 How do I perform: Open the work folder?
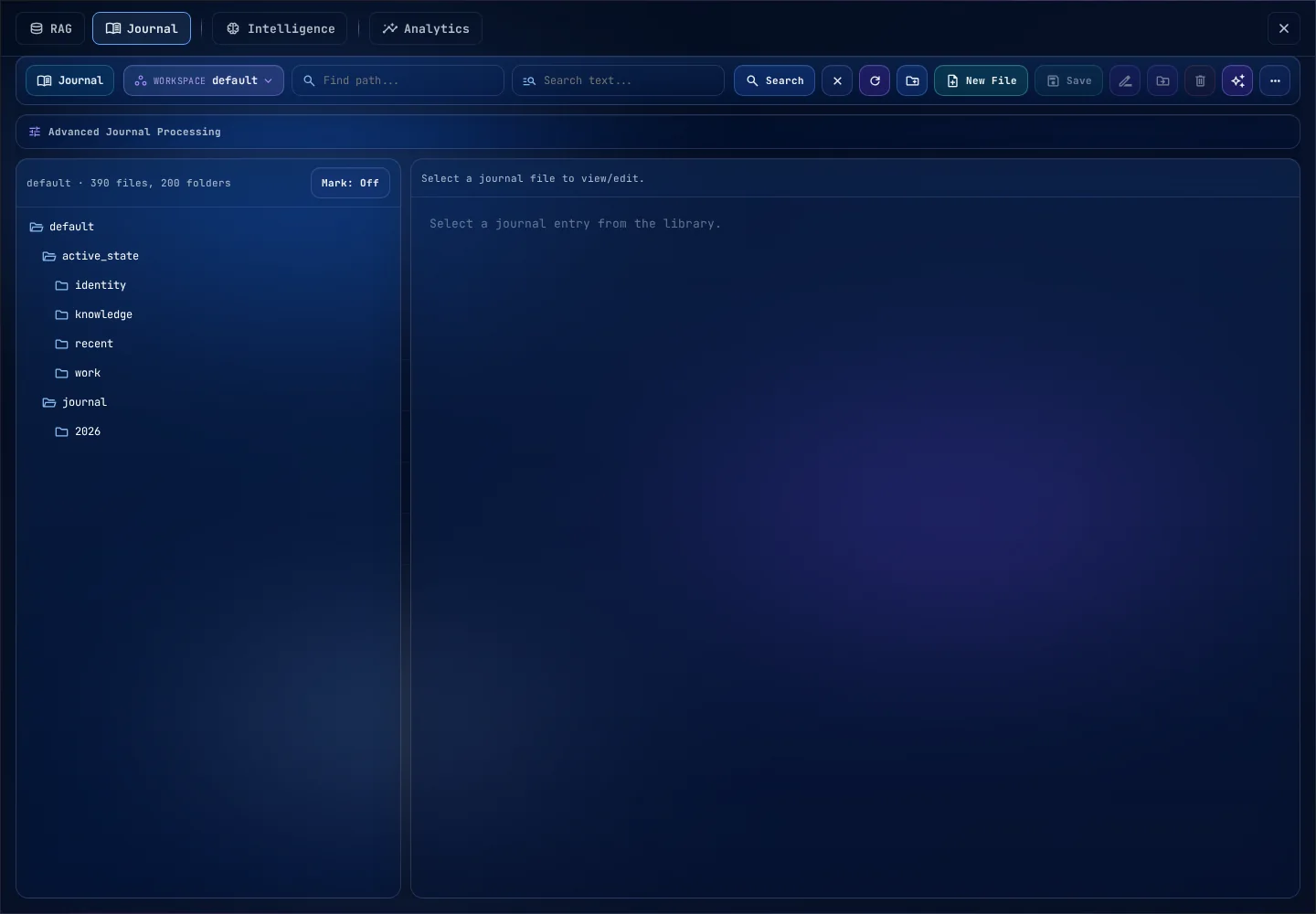tap(208, 373)
